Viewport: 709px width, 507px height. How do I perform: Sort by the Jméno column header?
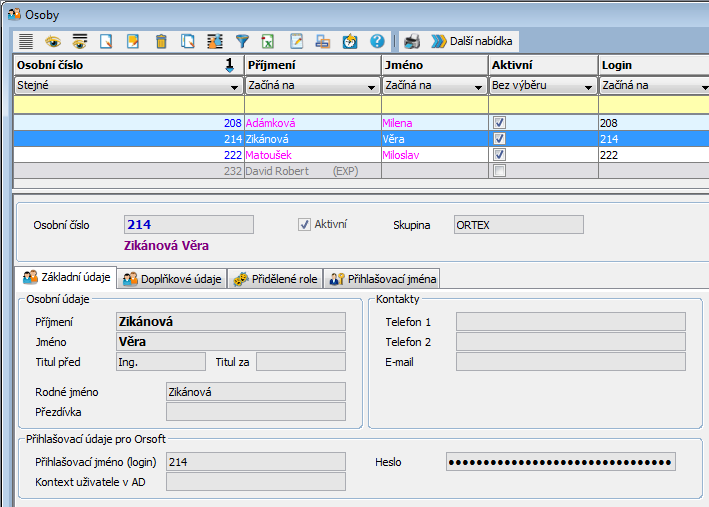point(433,64)
